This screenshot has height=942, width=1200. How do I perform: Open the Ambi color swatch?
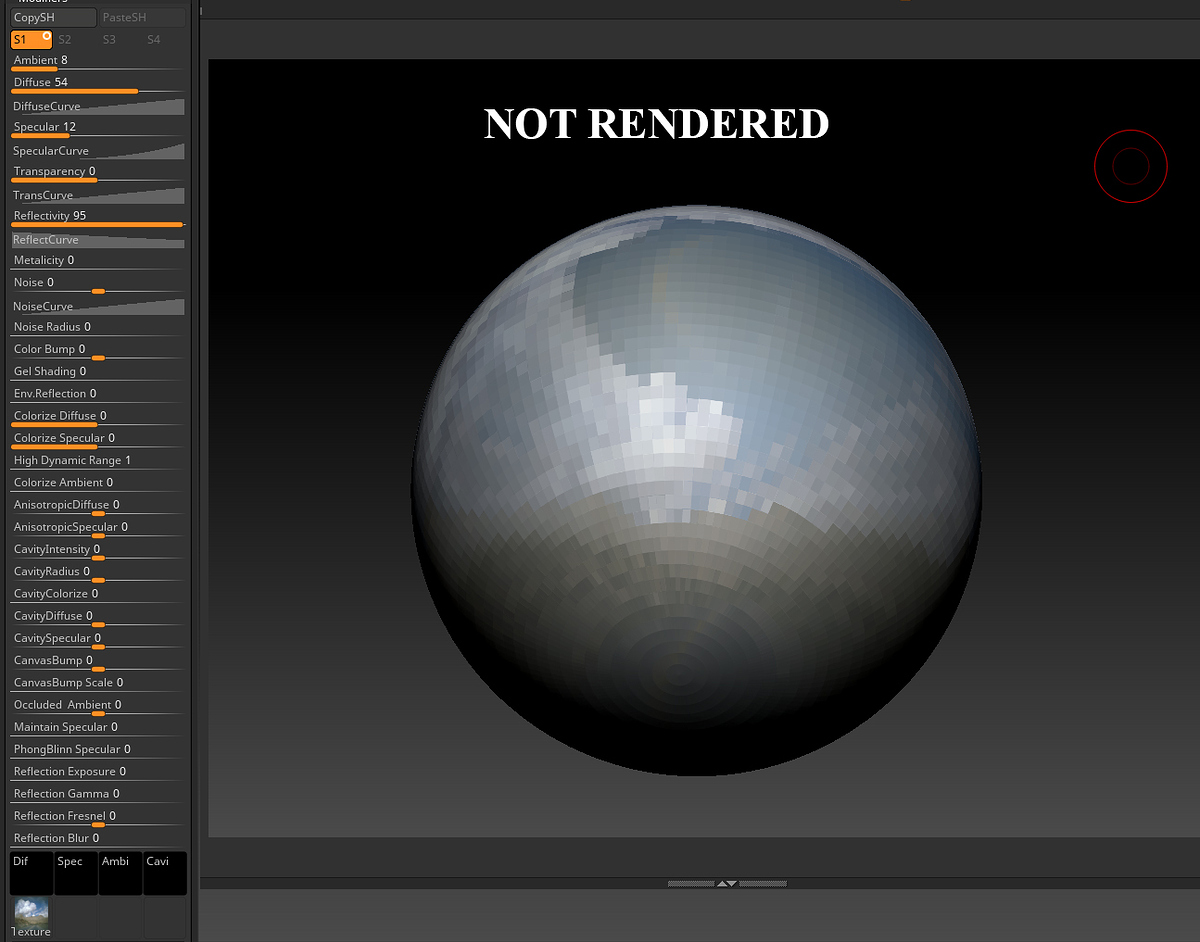pos(120,873)
